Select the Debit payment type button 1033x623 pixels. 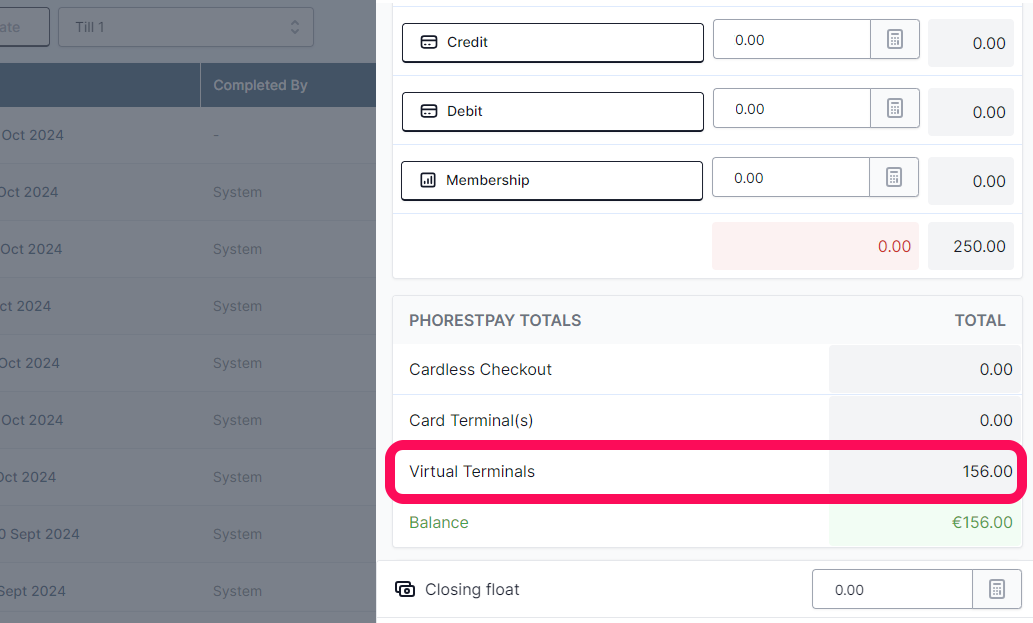pyautogui.click(x=553, y=112)
